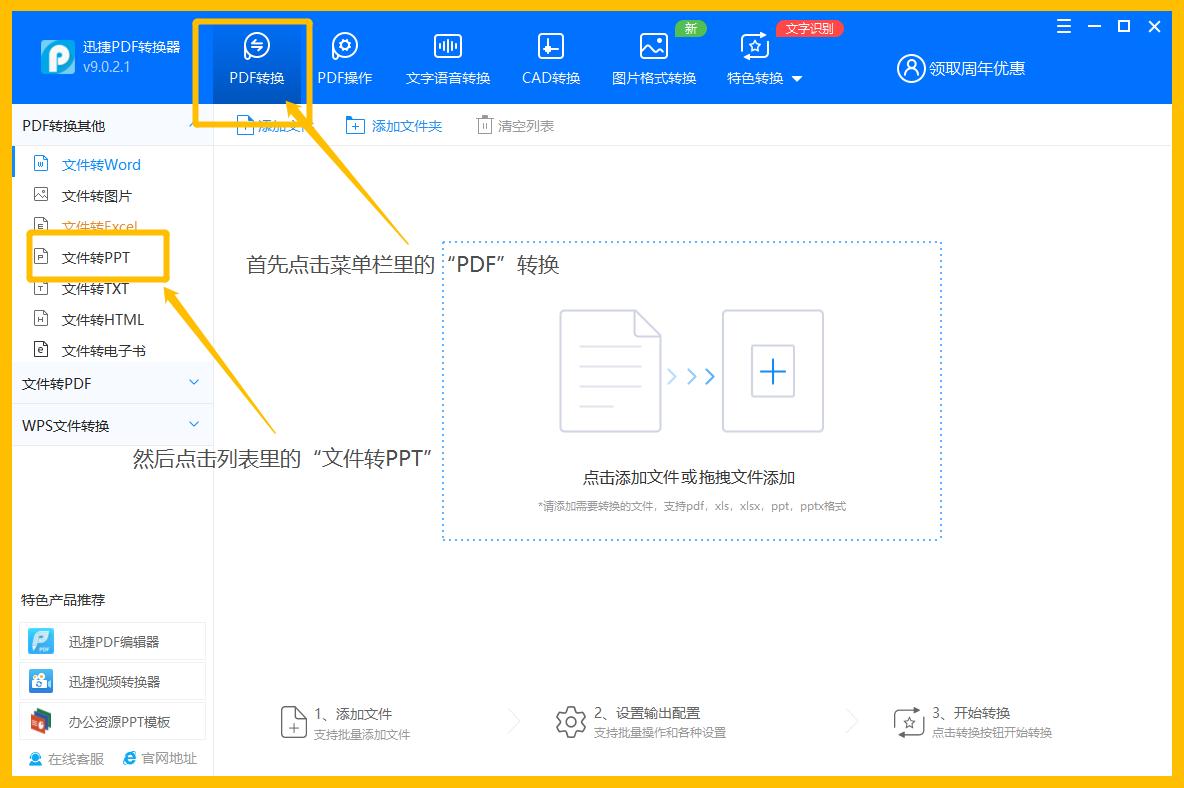
Task: Click the 文字识别 OCR badge
Action: click(808, 28)
